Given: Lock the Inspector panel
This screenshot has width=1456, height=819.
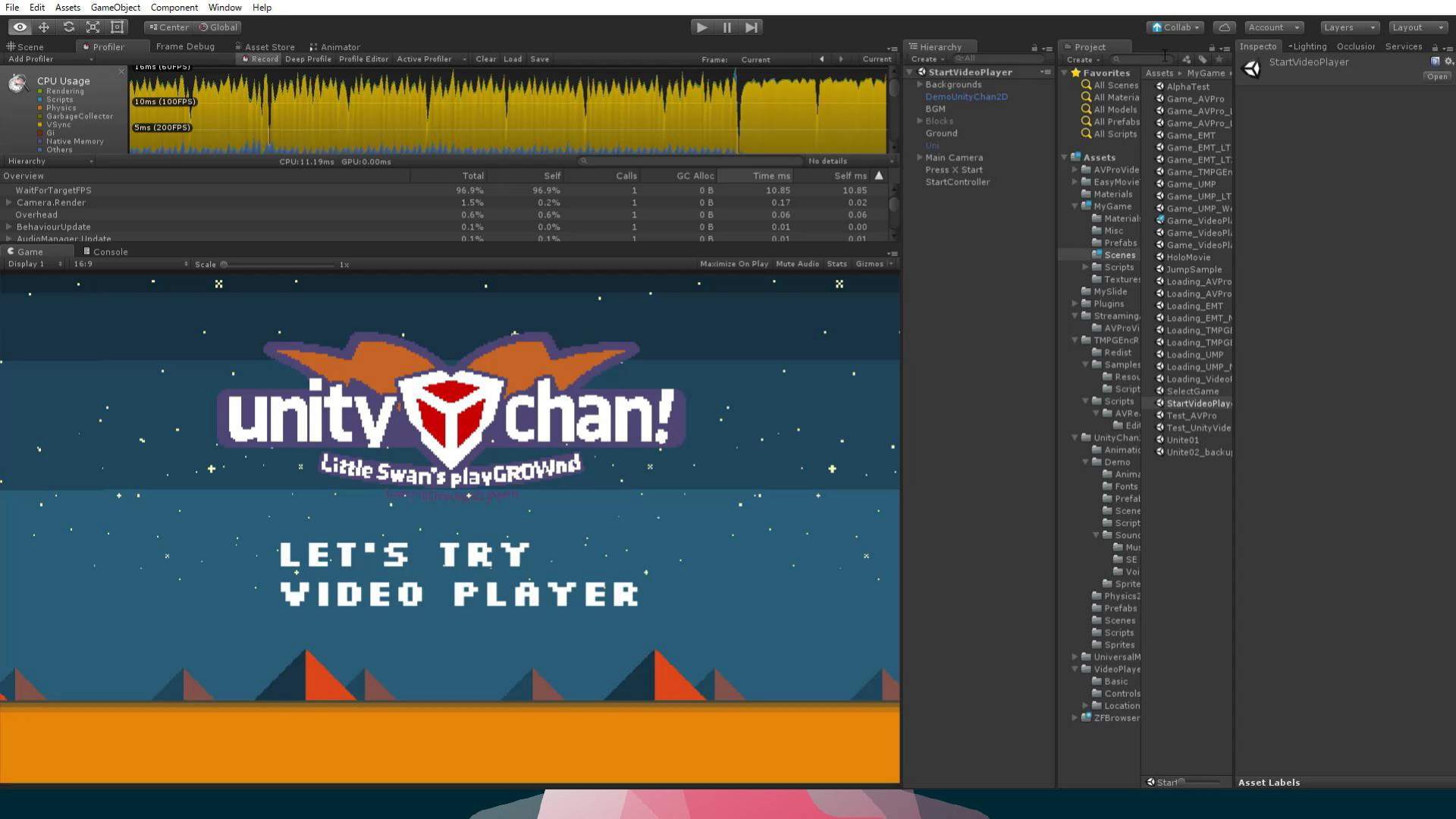Looking at the screenshot, I should (1435, 48).
